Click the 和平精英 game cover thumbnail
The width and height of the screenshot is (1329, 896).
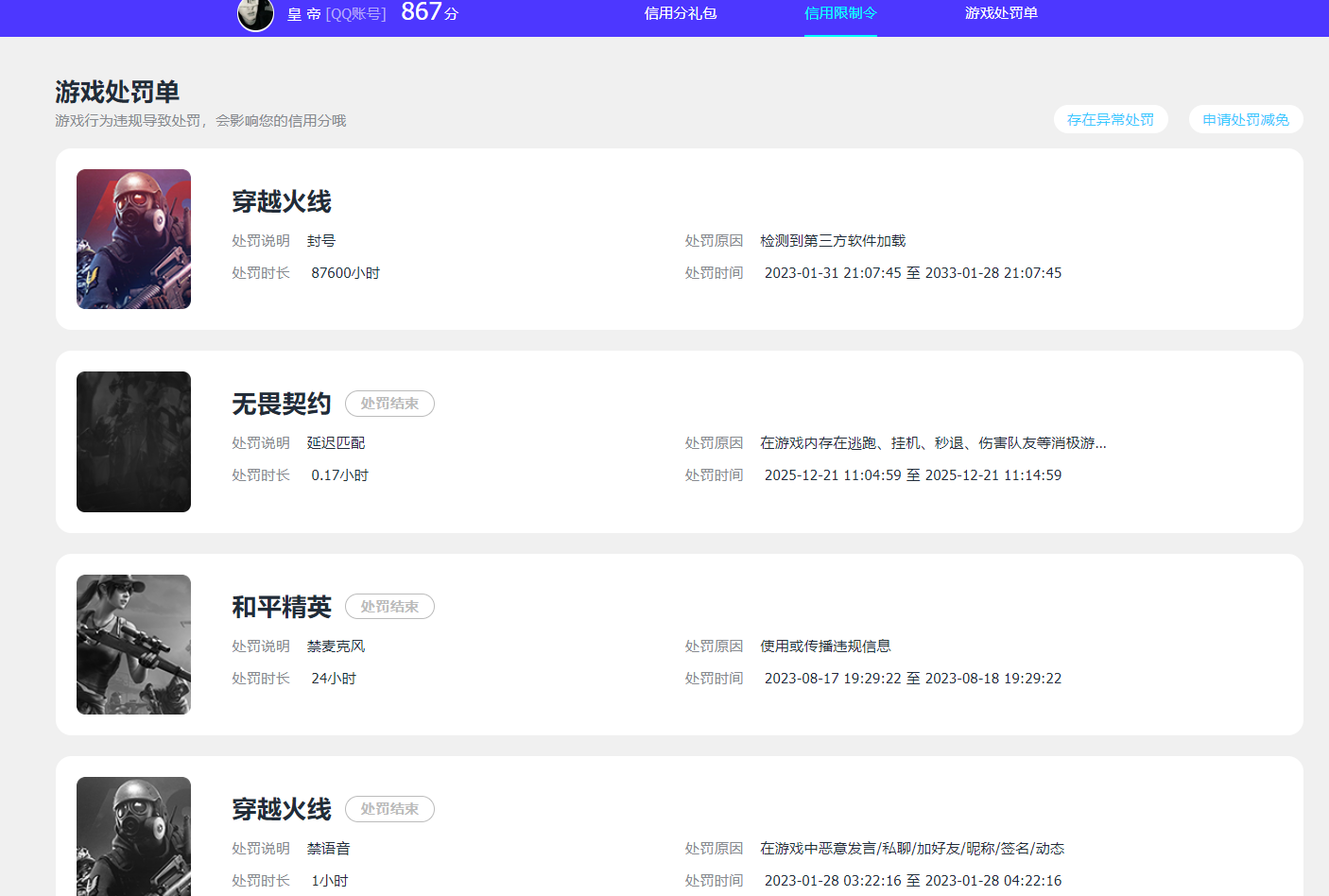pyautogui.click(x=133, y=644)
